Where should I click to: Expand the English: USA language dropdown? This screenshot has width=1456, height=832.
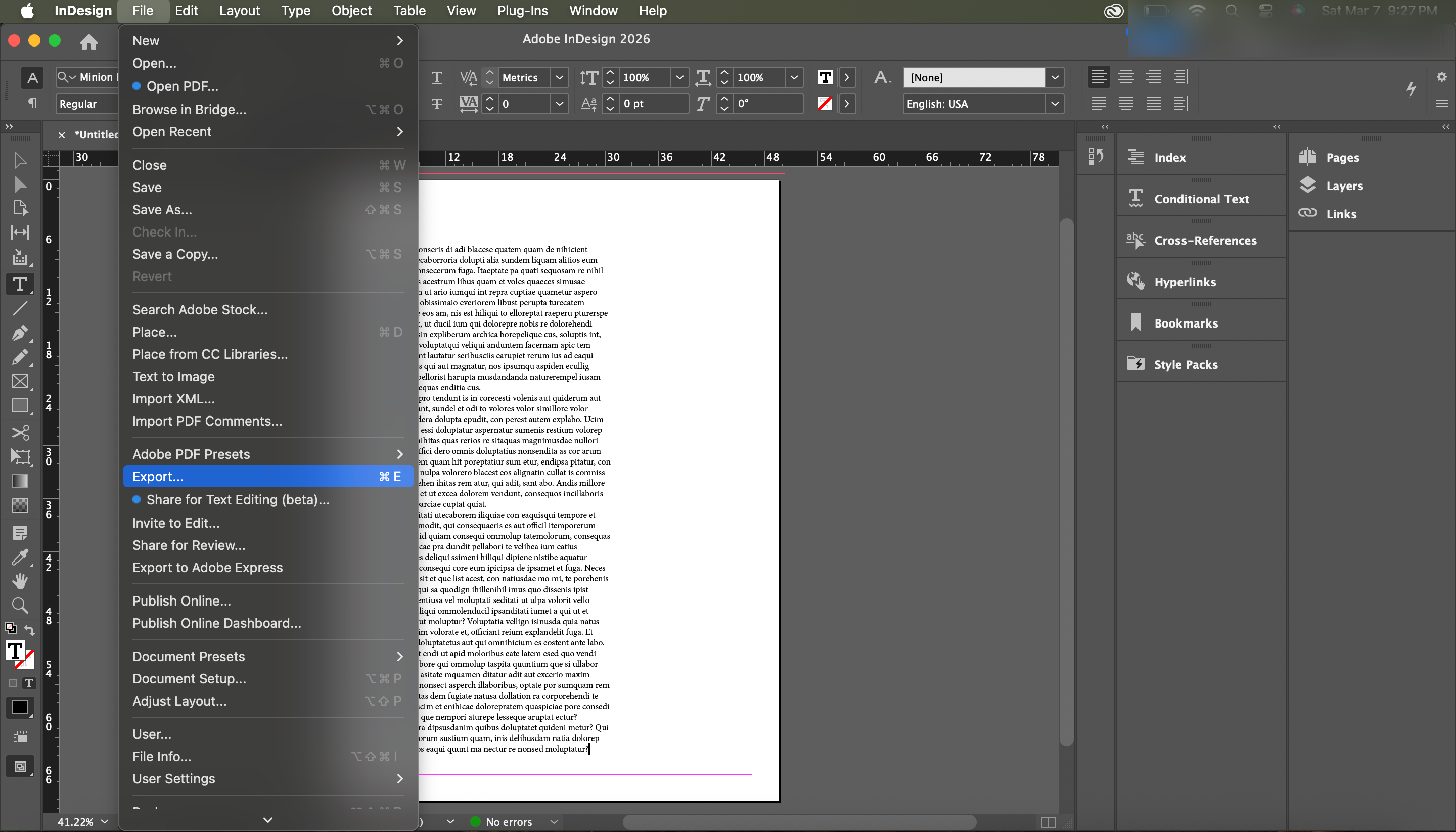click(1055, 104)
